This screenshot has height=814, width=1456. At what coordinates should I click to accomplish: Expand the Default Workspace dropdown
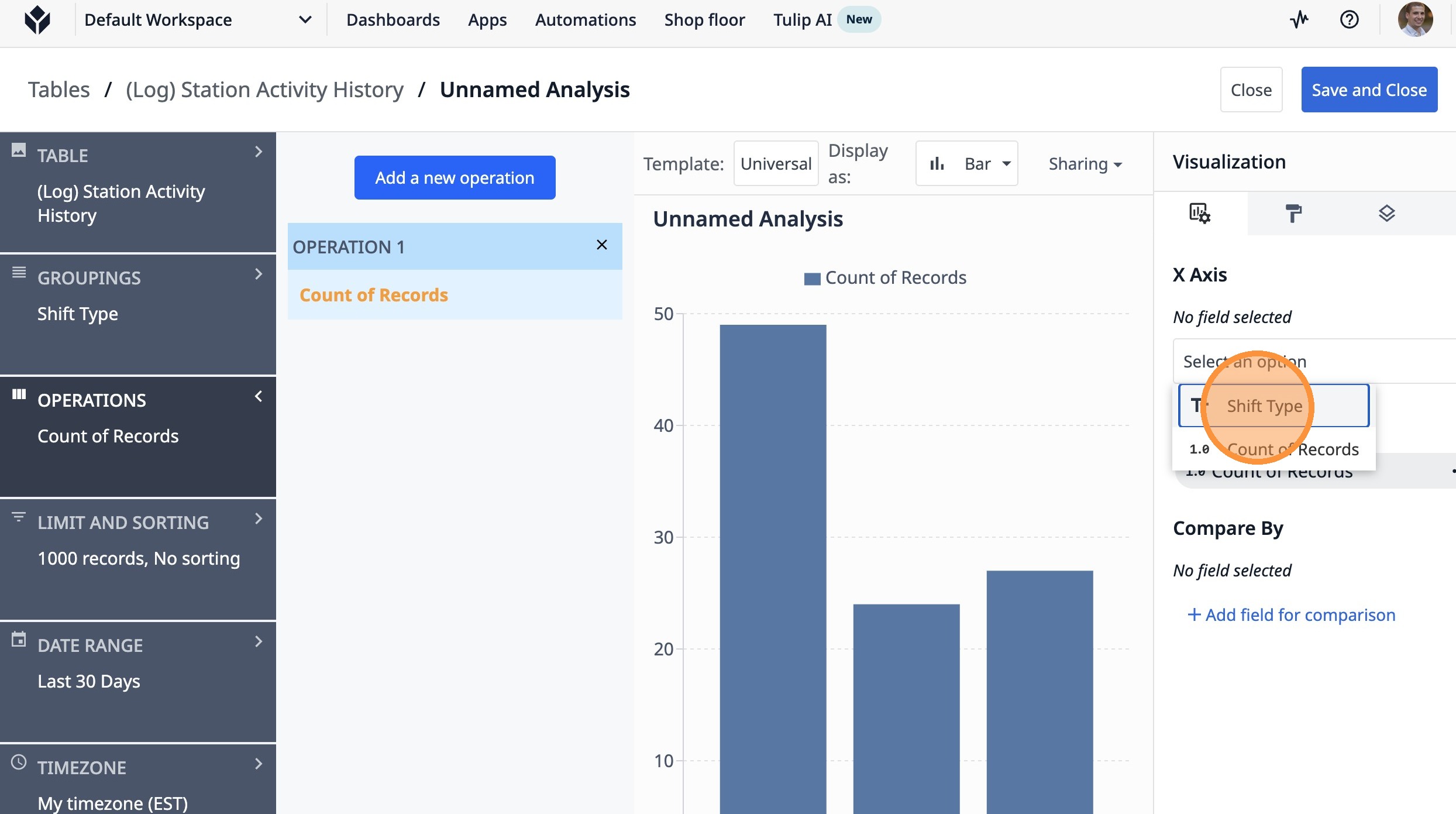click(305, 20)
